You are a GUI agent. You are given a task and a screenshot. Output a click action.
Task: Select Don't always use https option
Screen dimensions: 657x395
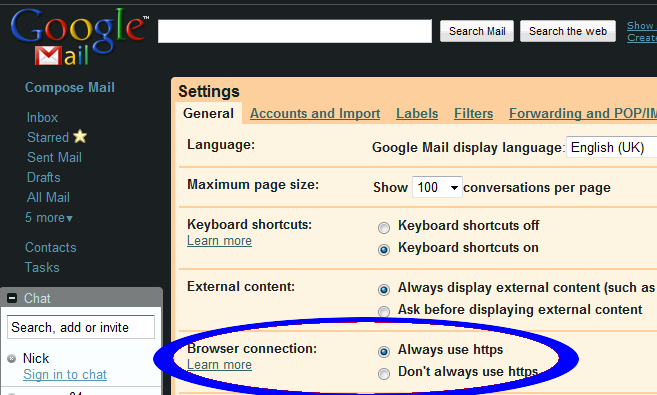[x=384, y=374]
